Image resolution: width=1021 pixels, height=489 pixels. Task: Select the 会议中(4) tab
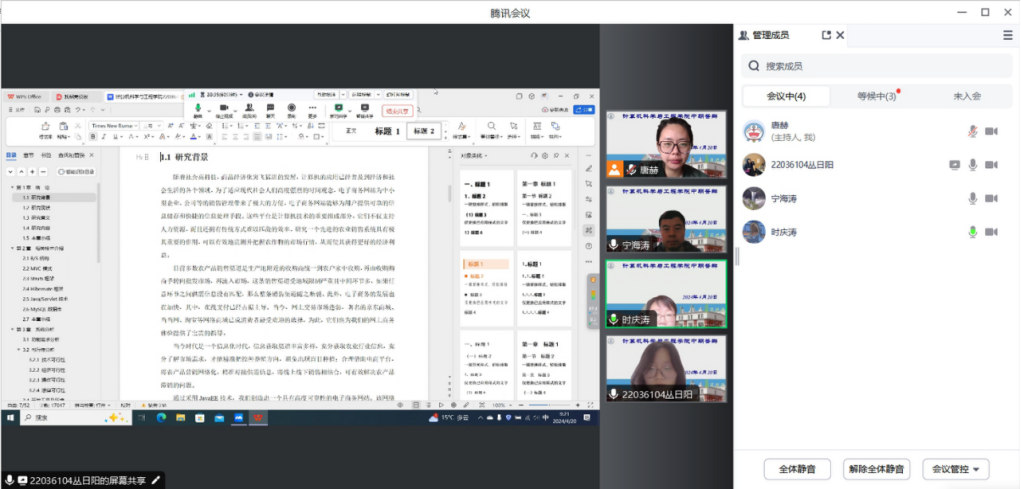click(785, 96)
